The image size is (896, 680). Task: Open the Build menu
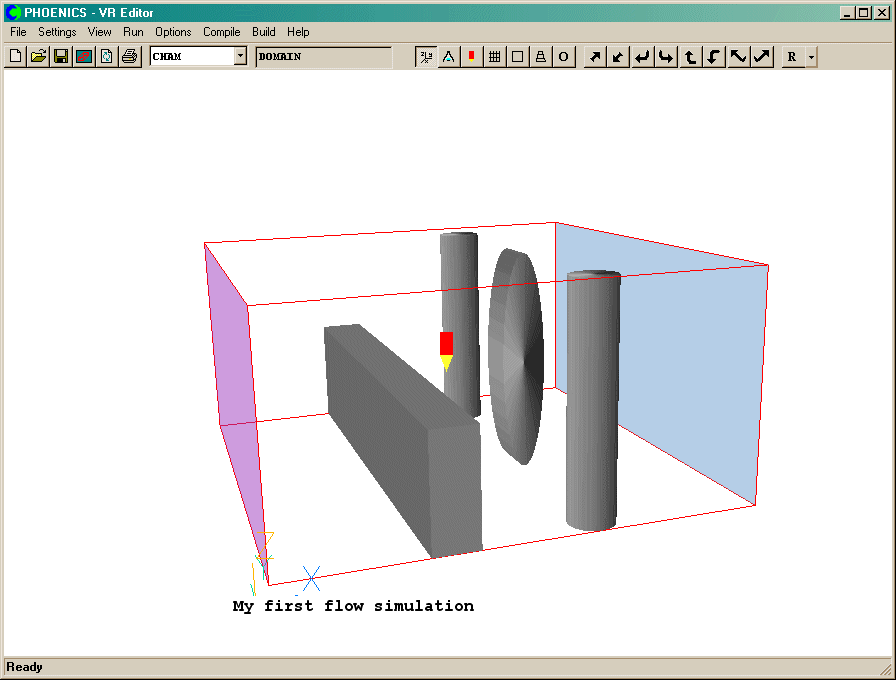click(264, 32)
